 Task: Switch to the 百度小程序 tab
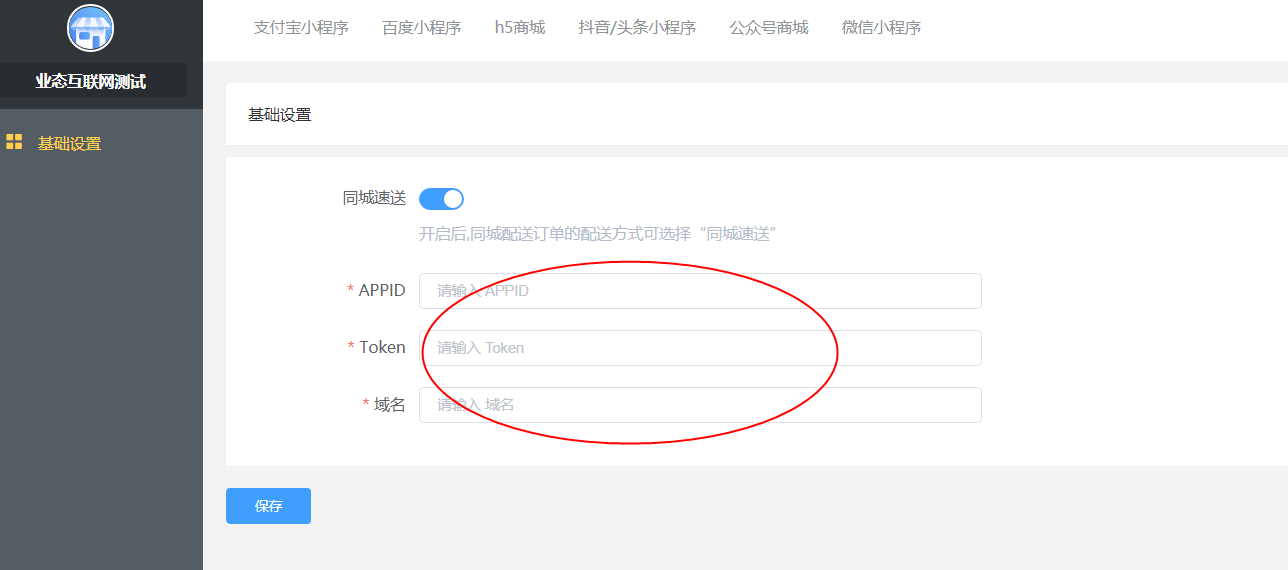421,28
